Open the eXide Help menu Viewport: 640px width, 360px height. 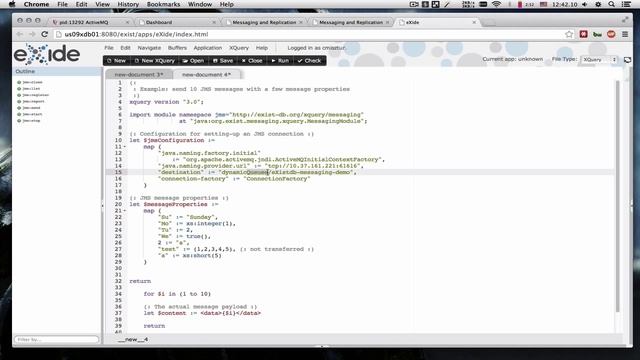point(262,48)
